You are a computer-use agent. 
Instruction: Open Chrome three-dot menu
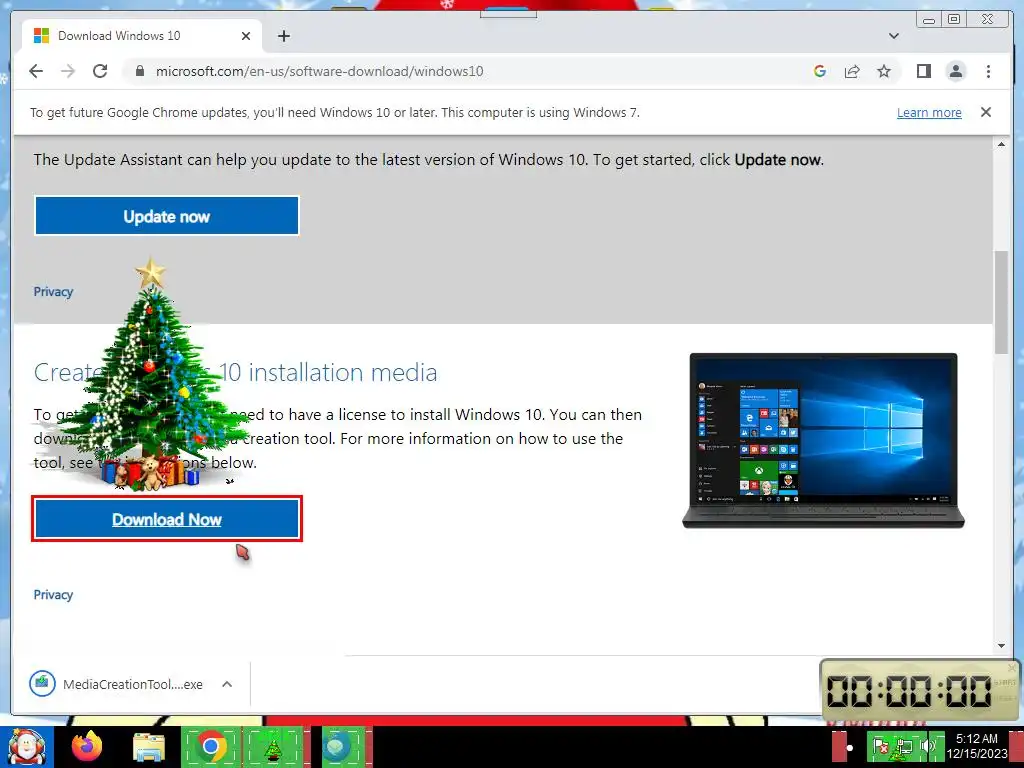tap(988, 71)
